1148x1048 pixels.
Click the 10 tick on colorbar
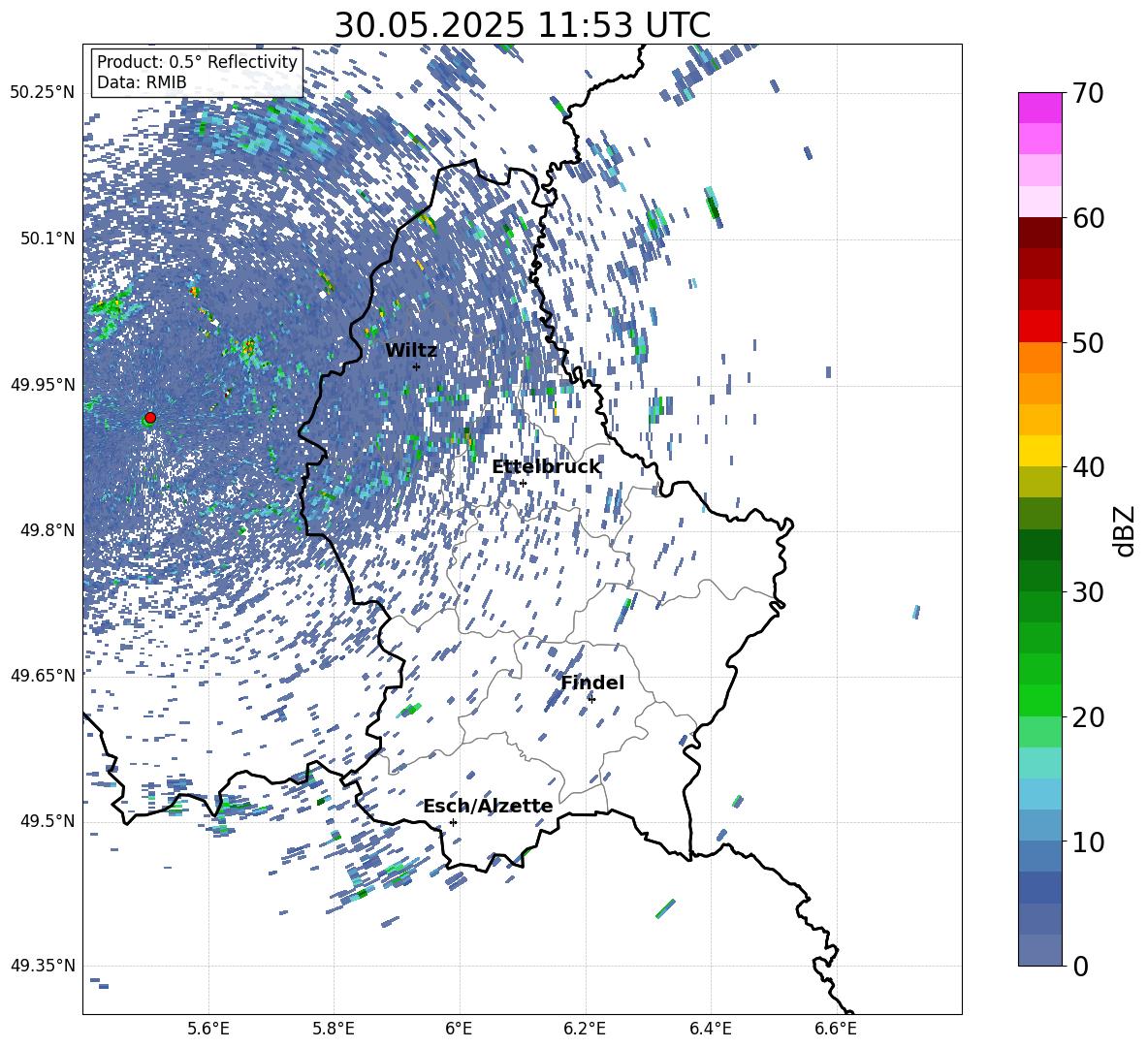[1089, 842]
